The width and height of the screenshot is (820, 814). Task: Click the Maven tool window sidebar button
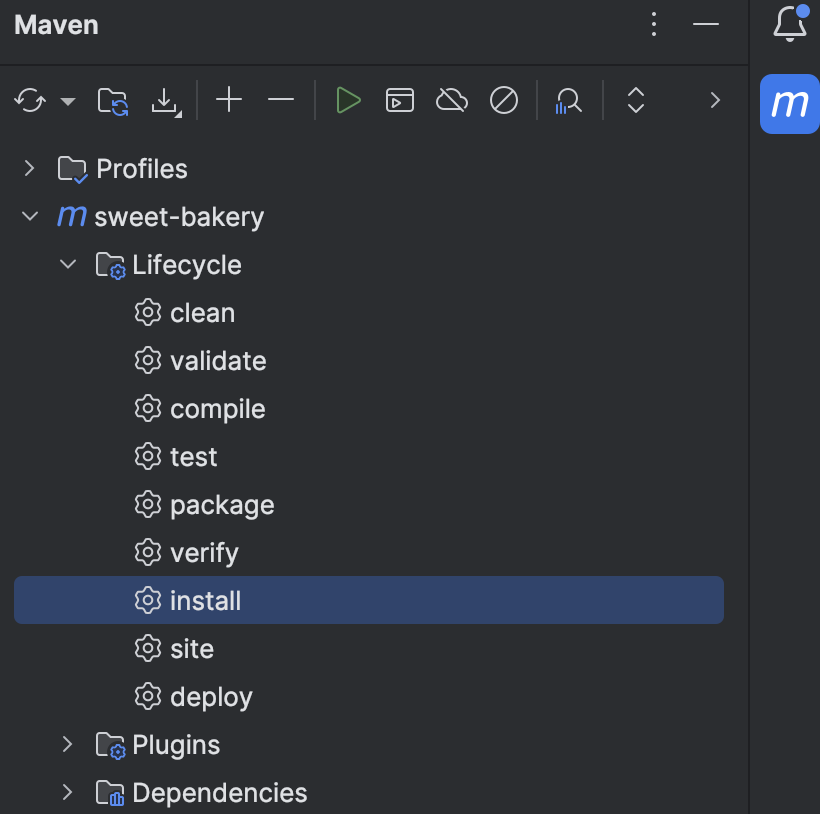click(790, 104)
